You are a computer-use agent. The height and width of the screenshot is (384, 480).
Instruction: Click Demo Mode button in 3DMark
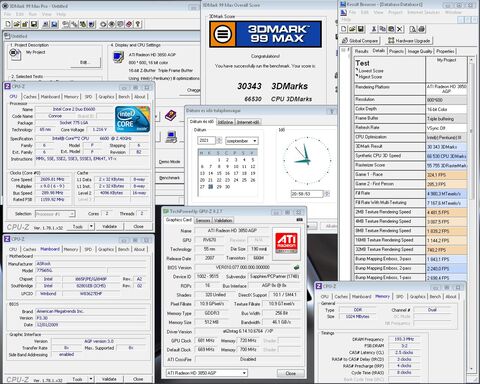tap(169, 162)
